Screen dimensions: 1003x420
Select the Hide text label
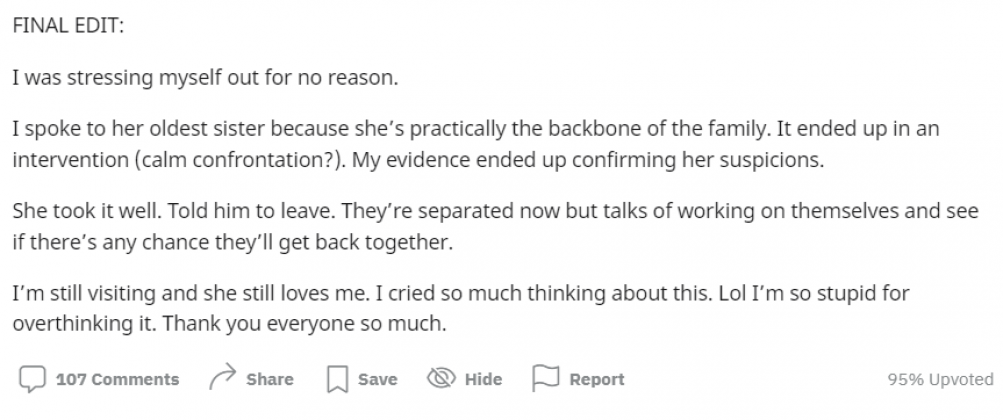(x=483, y=379)
